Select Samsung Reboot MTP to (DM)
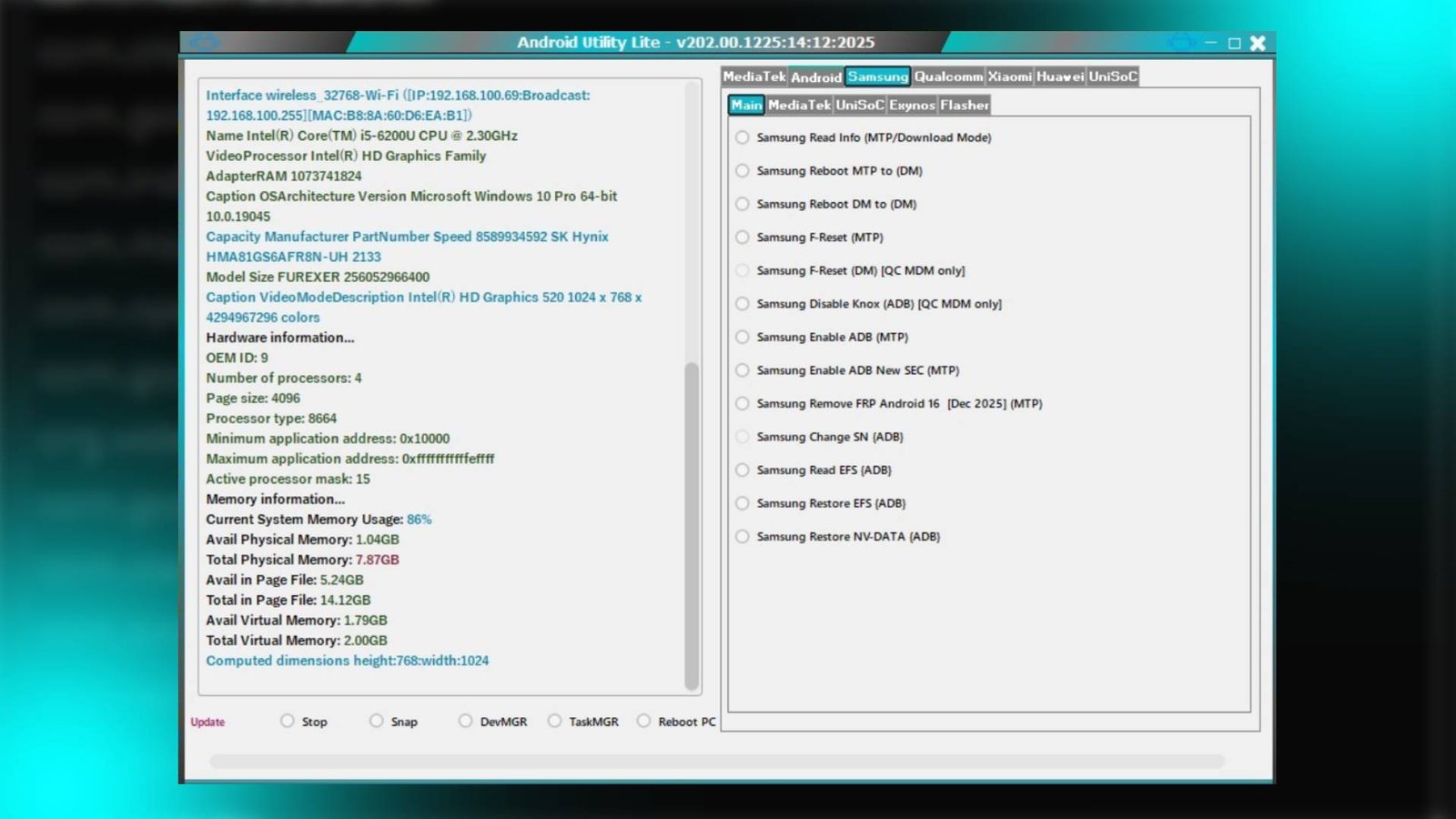Image resolution: width=1456 pixels, height=819 pixels. pyautogui.click(x=742, y=170)
